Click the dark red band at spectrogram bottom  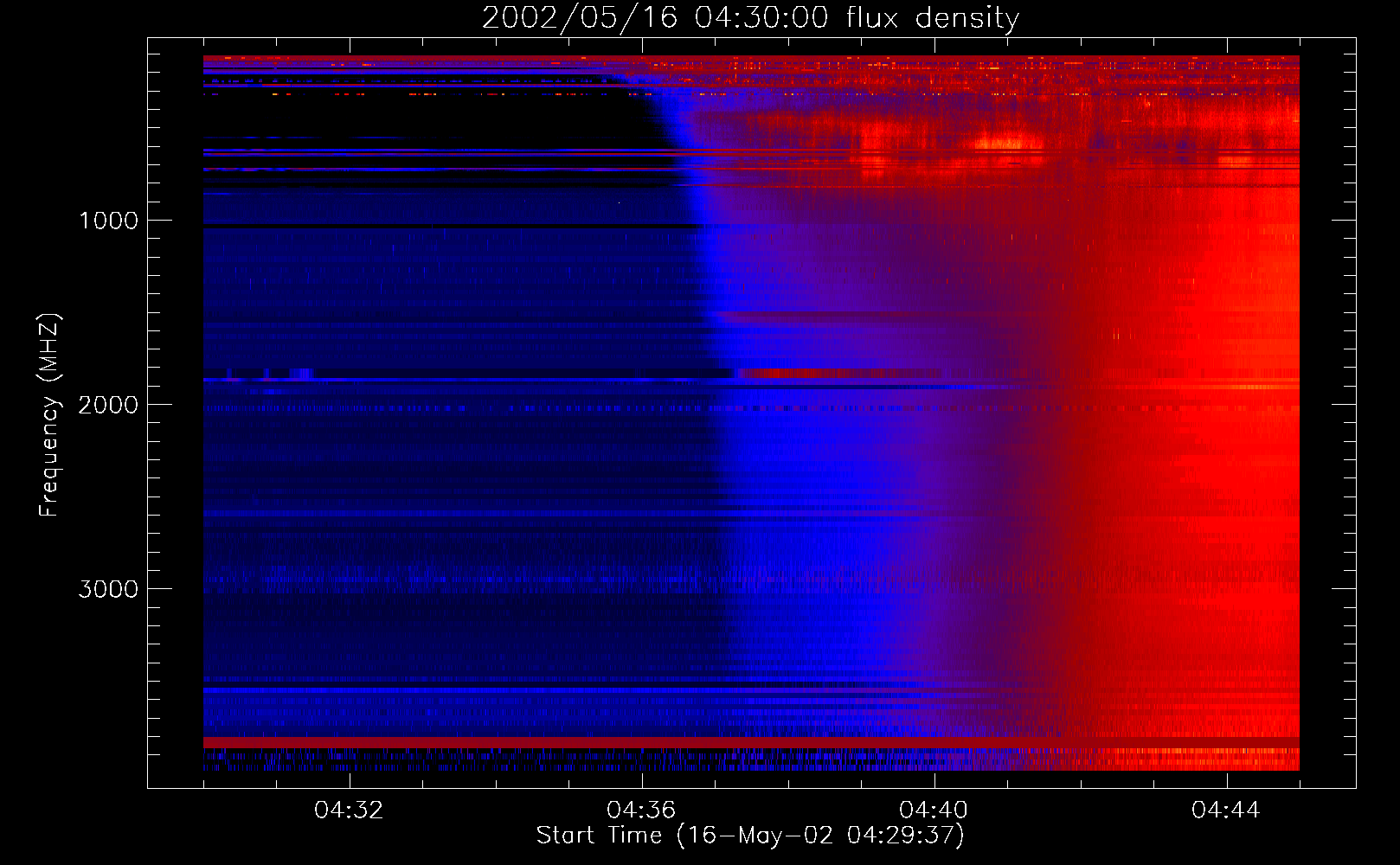click(x=751, y=742)
